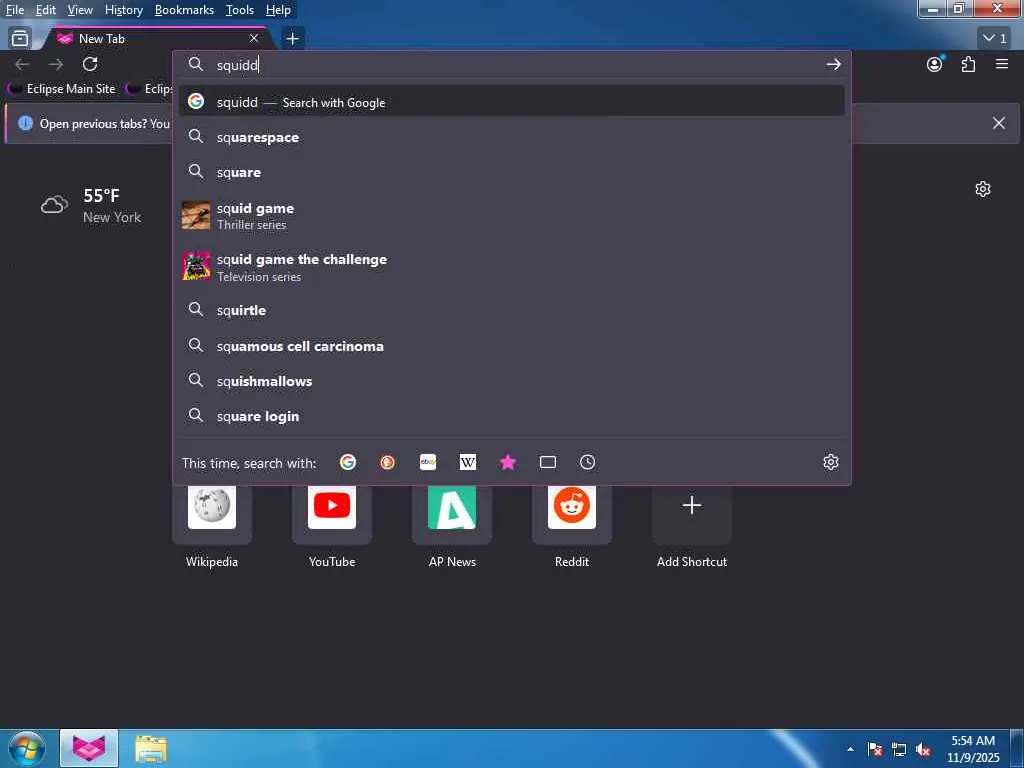This screenshot has width=1024, height=768.
Task: Click the muted volume tray icon
Action: (x=923, y=749)
